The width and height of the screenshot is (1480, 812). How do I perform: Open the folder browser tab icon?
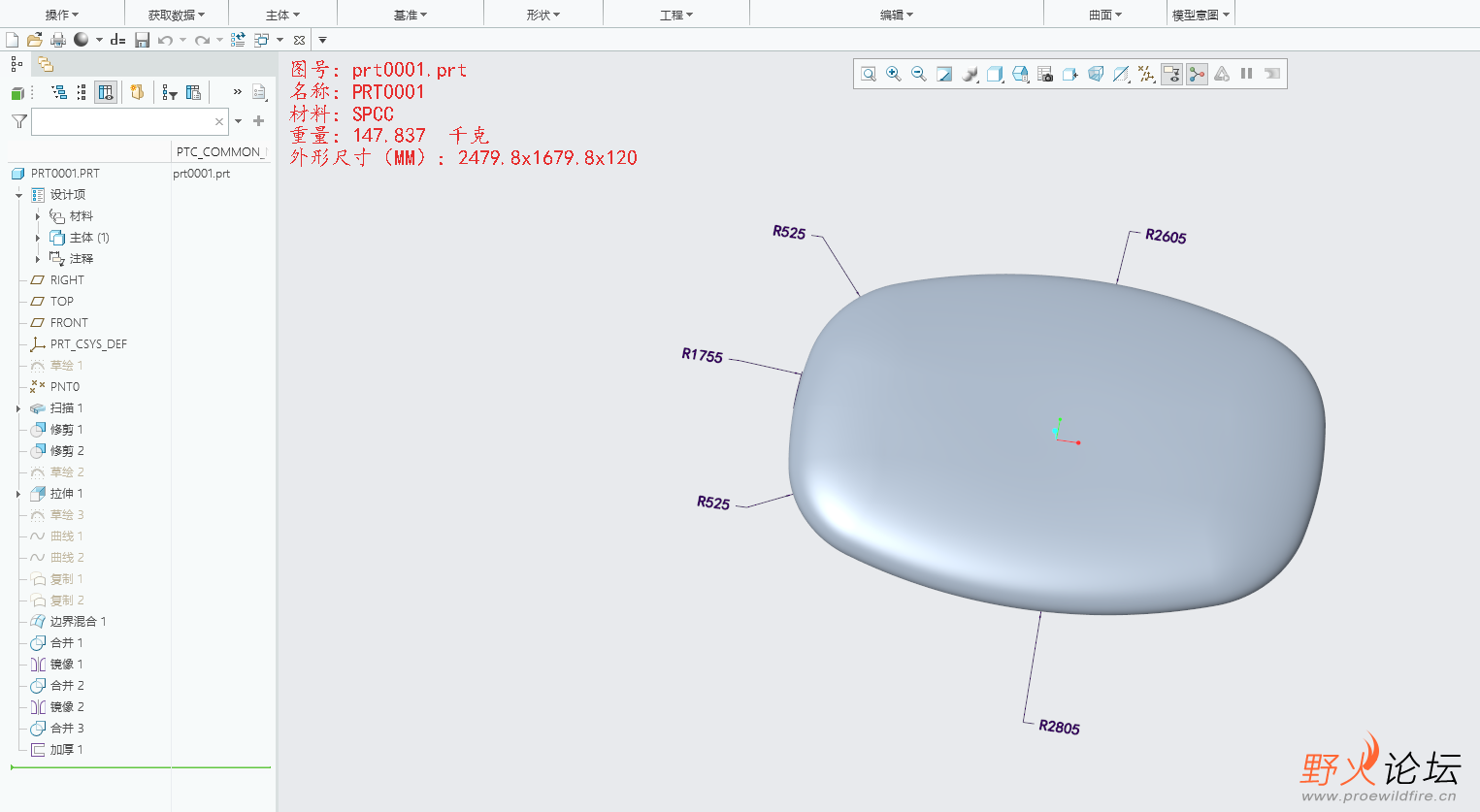pos(45,64)
